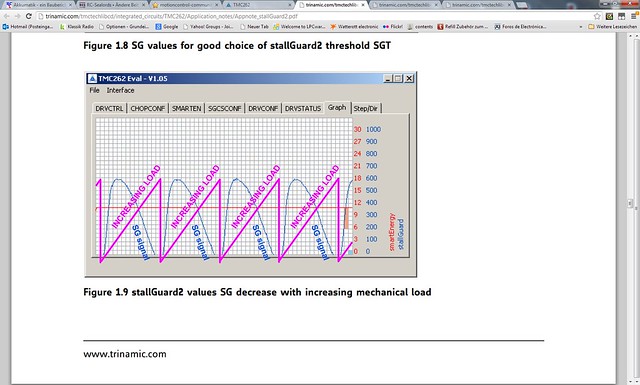This screenshot has width=640, height=385.
Task: Open the Watterott electronic bookmark
Action: [354, 27]
